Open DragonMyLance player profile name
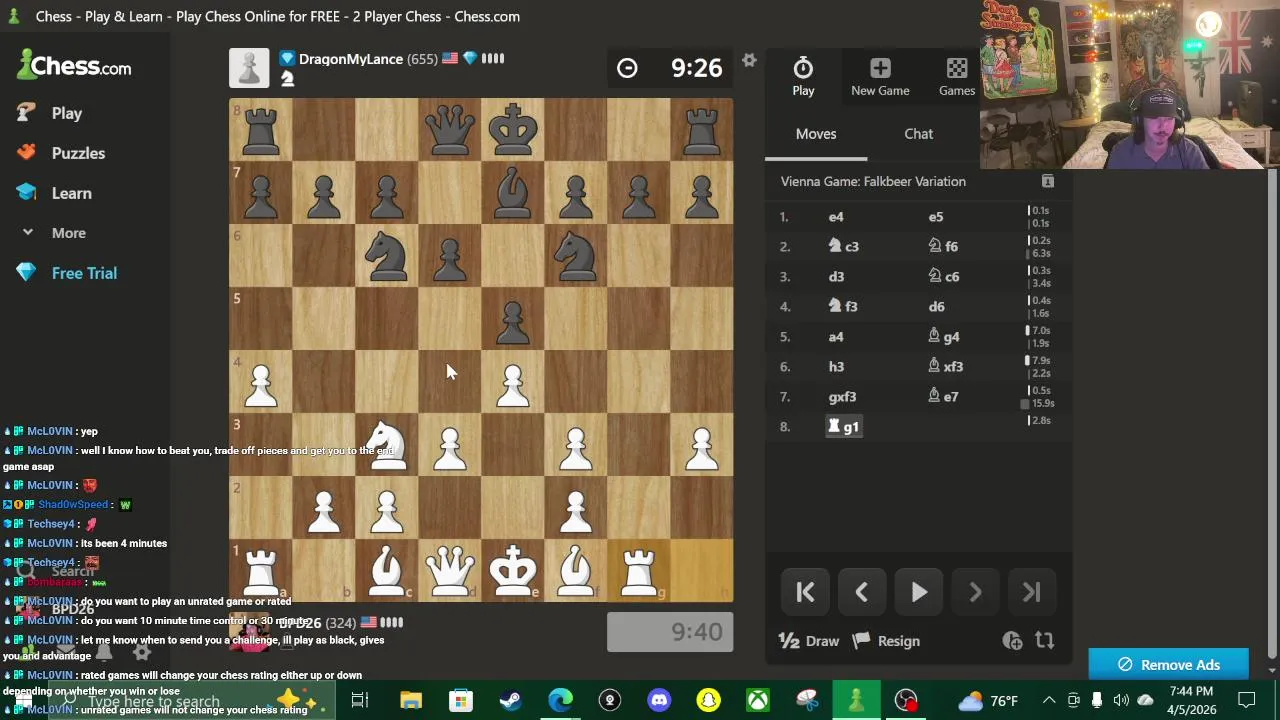Image resolution: width=1280 pixels, height=720 pixels. pos(350,59)
